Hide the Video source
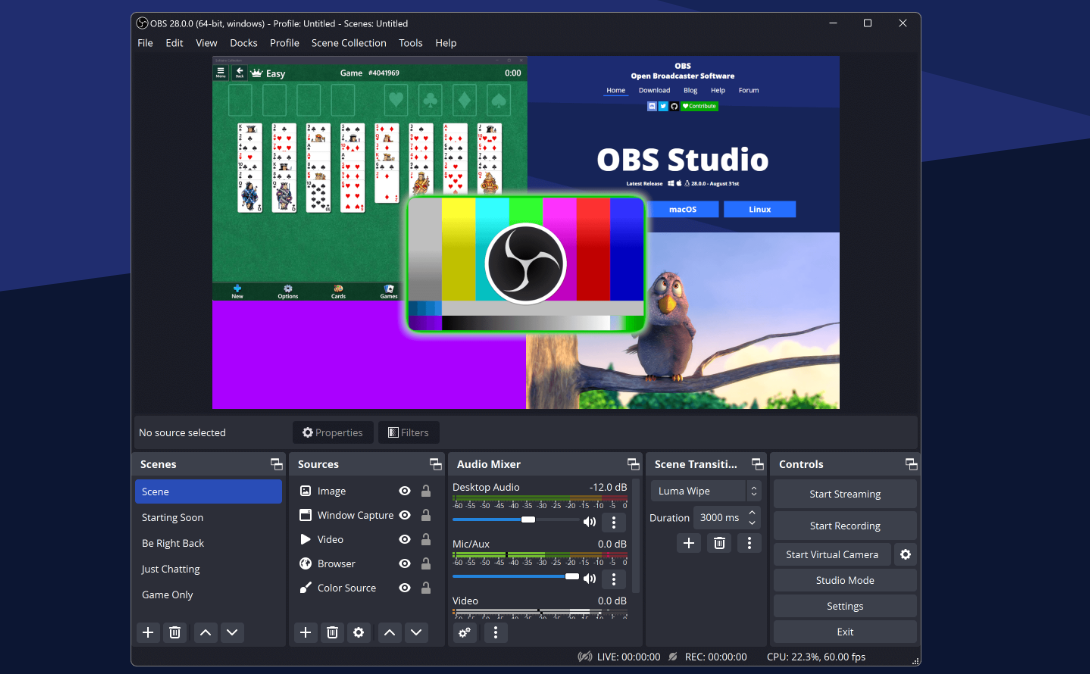The width and height of the screenshot is (1090, 674). click(x=405, y=539)
